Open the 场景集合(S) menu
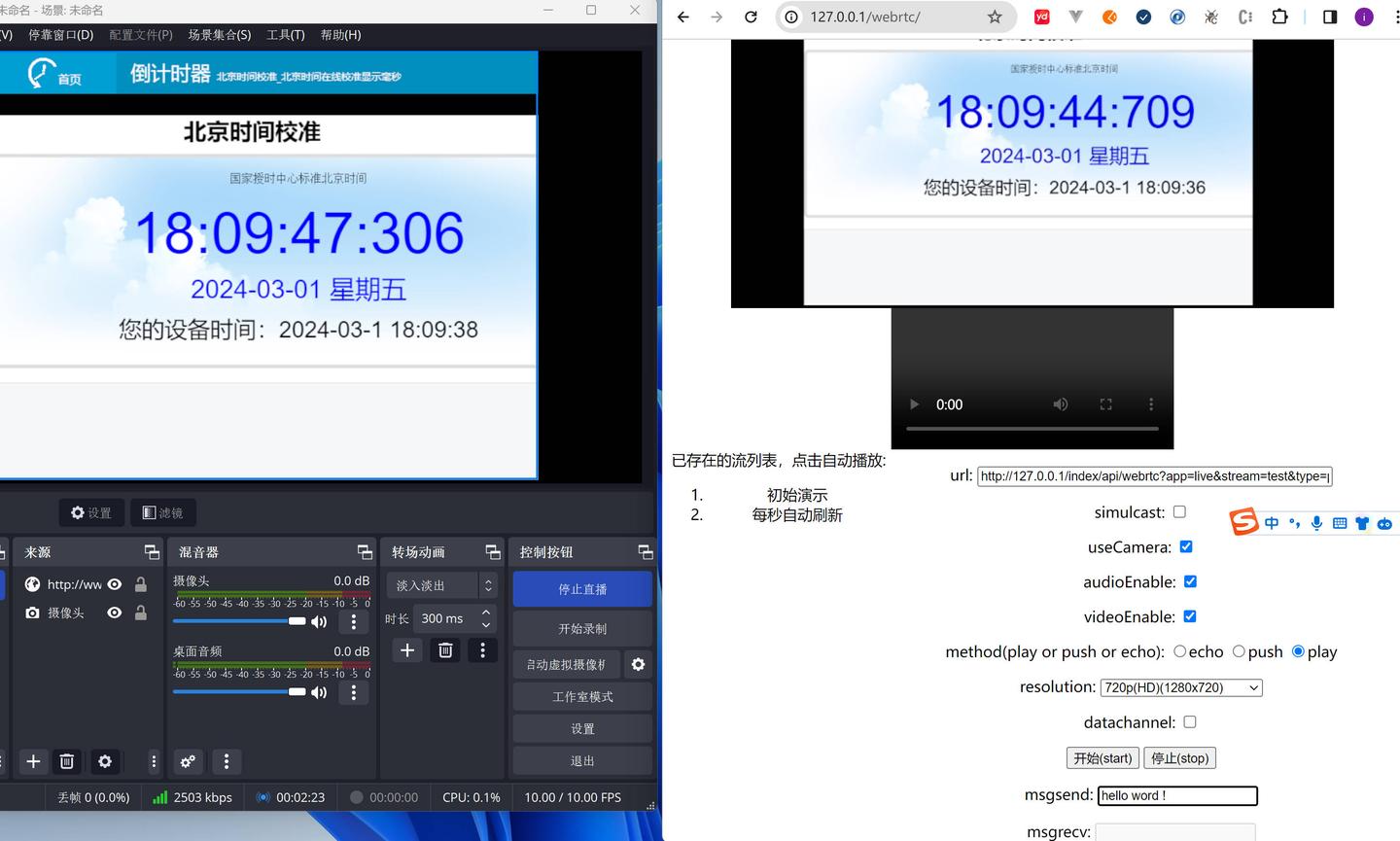Image resolution: width=1400 pixels, height=841 pixels. (220, 35)
